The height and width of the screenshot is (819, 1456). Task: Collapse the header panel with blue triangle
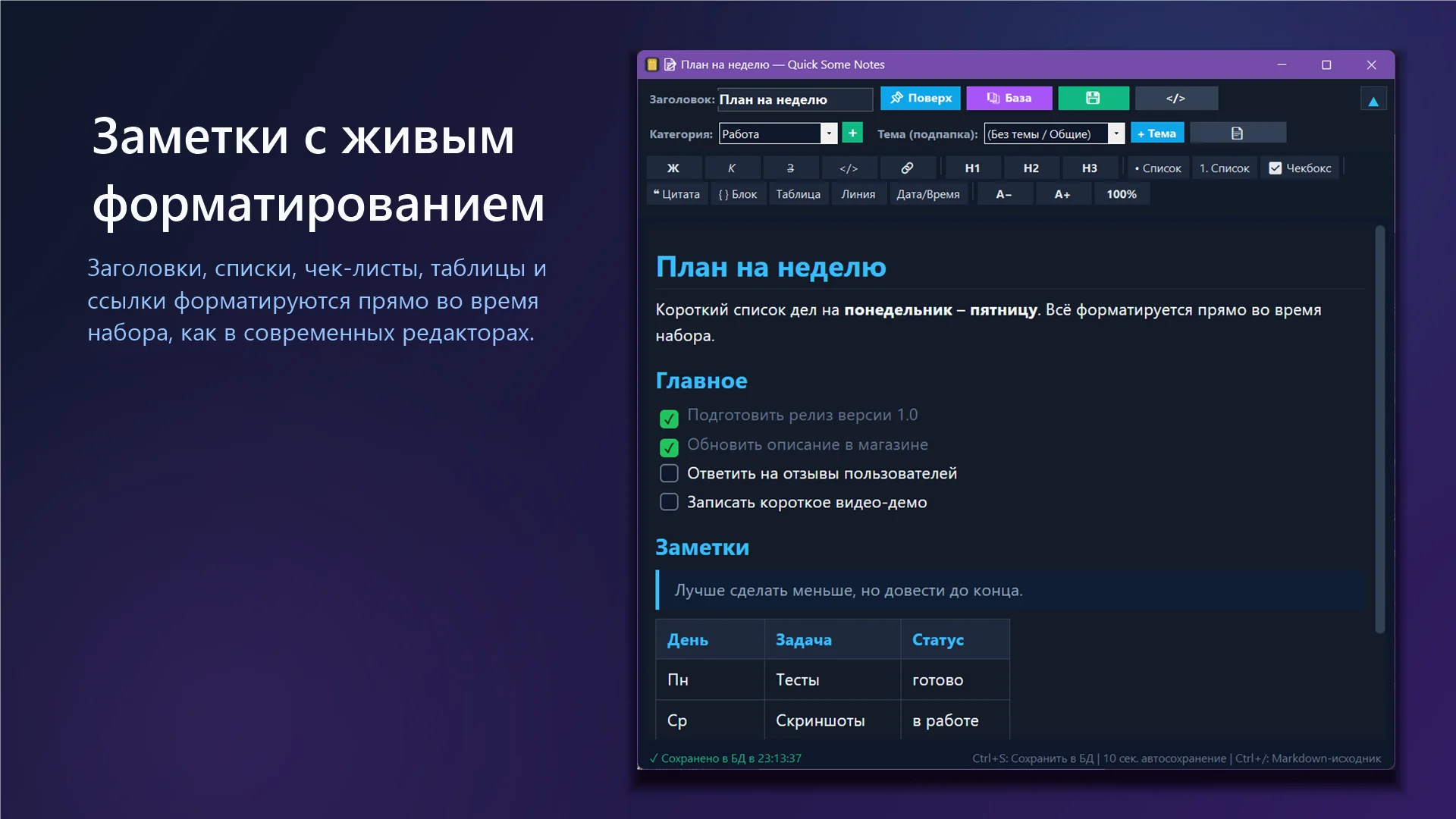(x=1373, y=100)
